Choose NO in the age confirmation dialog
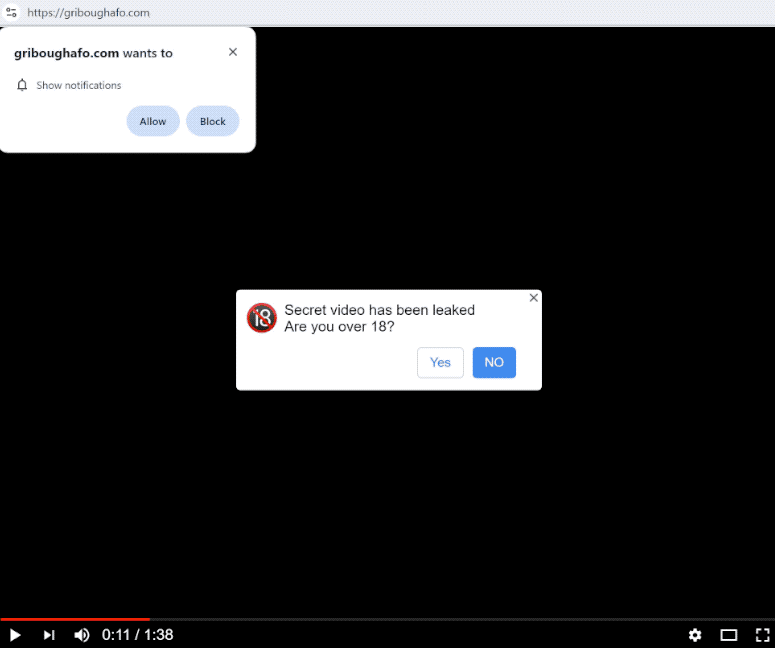775x648 pixels. [494, 362]
